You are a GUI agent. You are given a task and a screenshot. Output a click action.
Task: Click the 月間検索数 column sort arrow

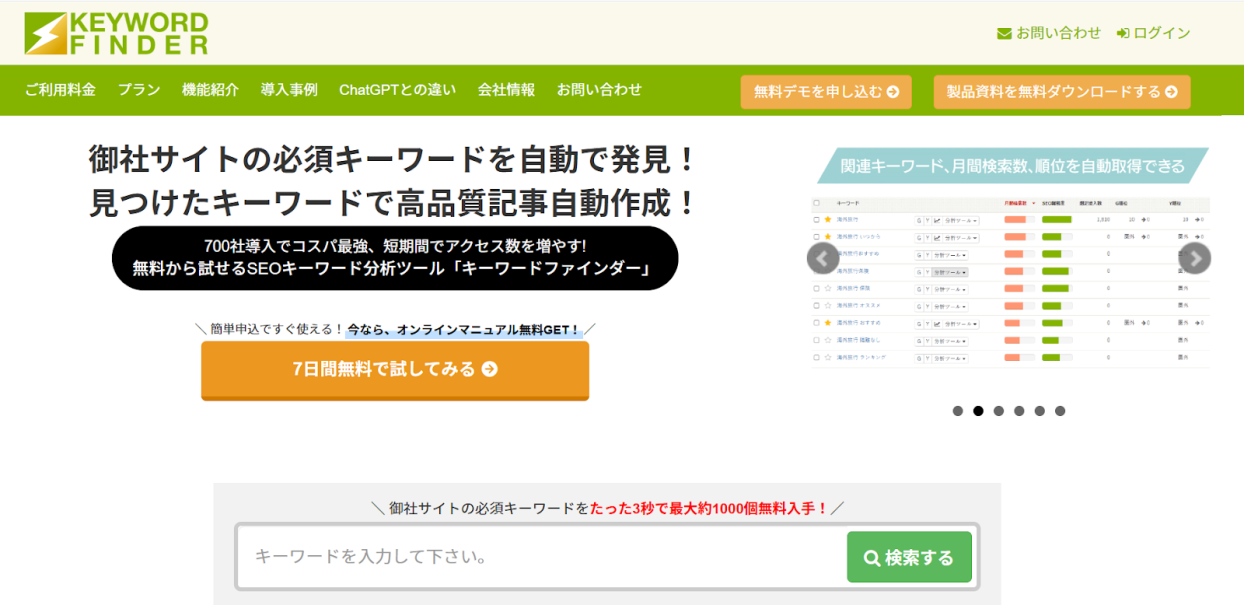(1034, 203)
